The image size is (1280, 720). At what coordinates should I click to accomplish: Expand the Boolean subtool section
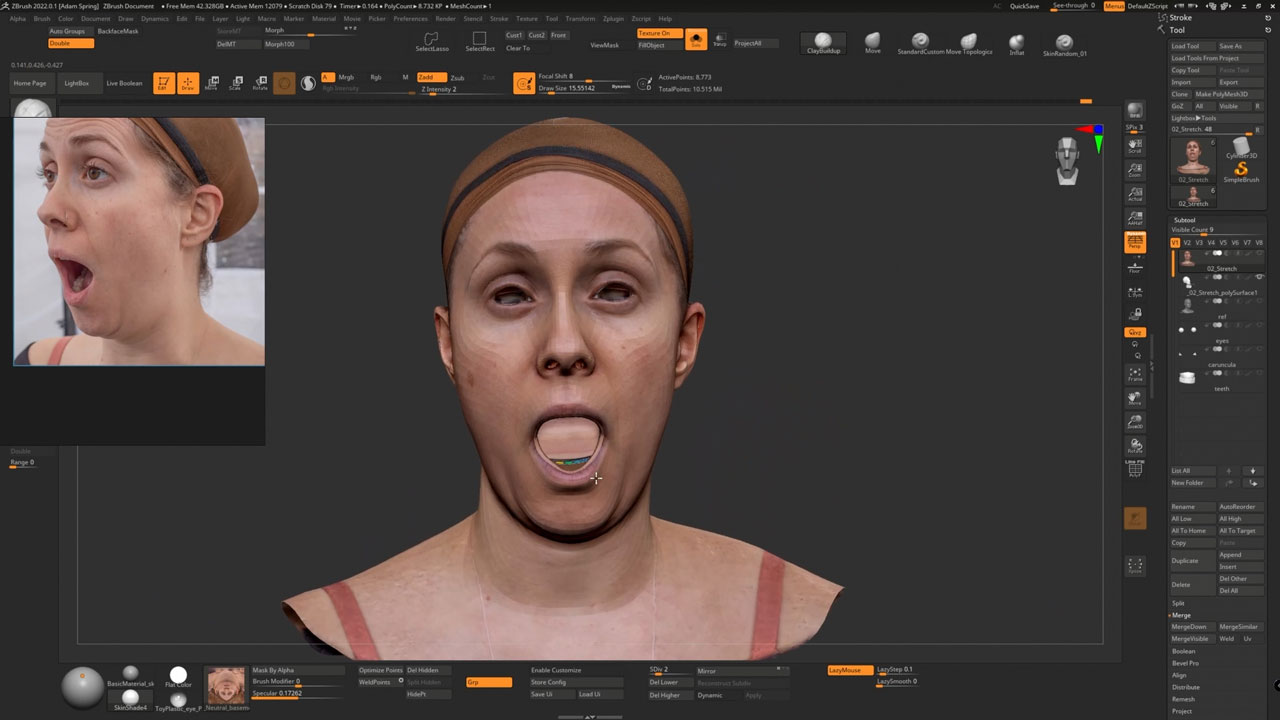pyautogui.click(x=1183, y=651)
